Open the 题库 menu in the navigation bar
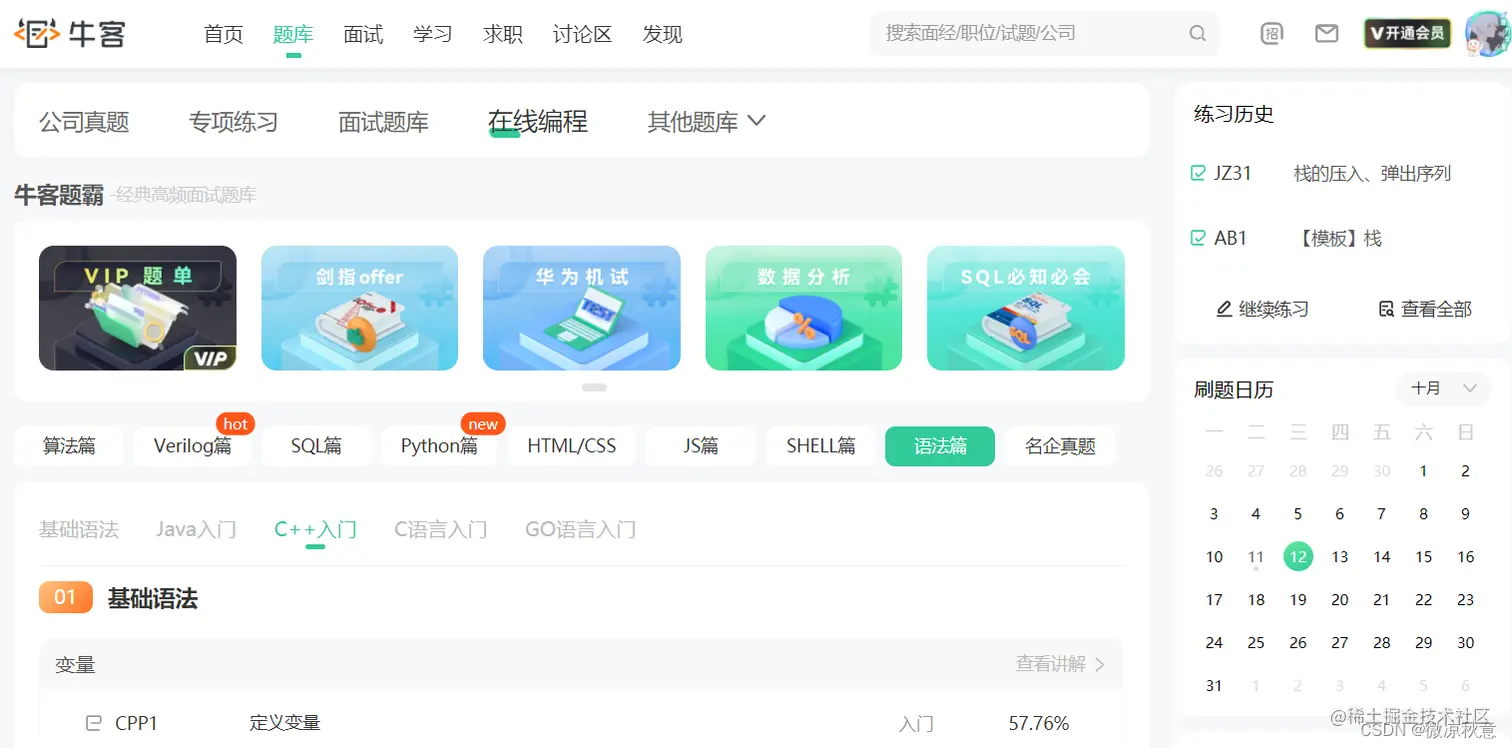Screen dimensions: 1512x748 (x=293, y=33)
